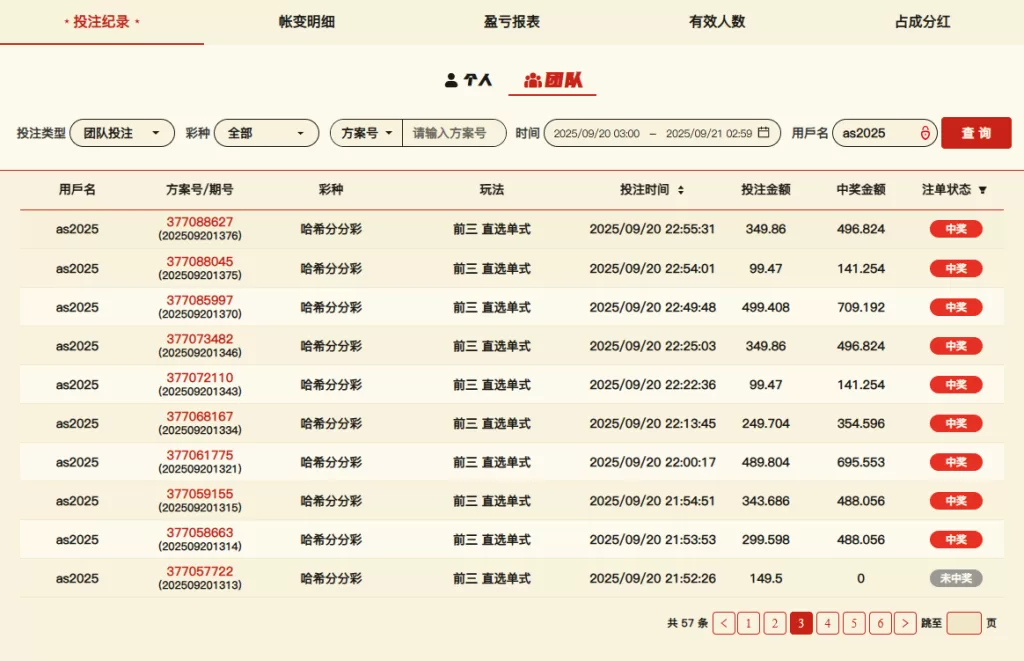
Task: Open the 彩种 dropdown set to 全部
Action: 266,133
